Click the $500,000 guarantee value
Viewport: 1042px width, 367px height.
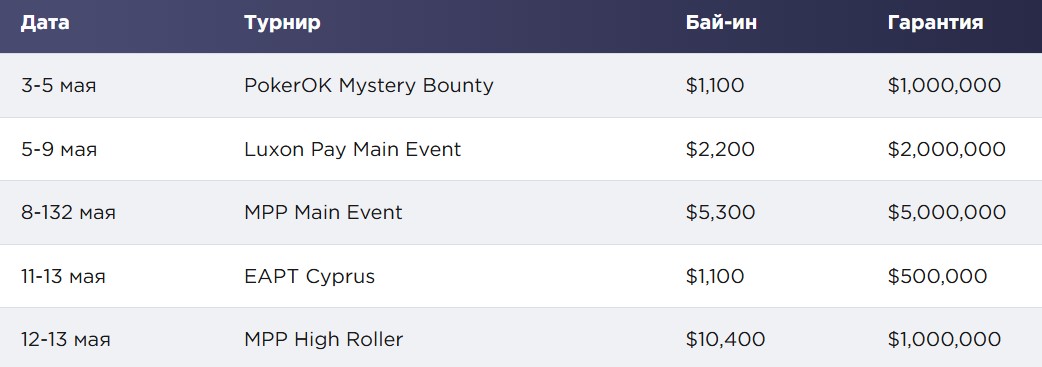[938, 276]
